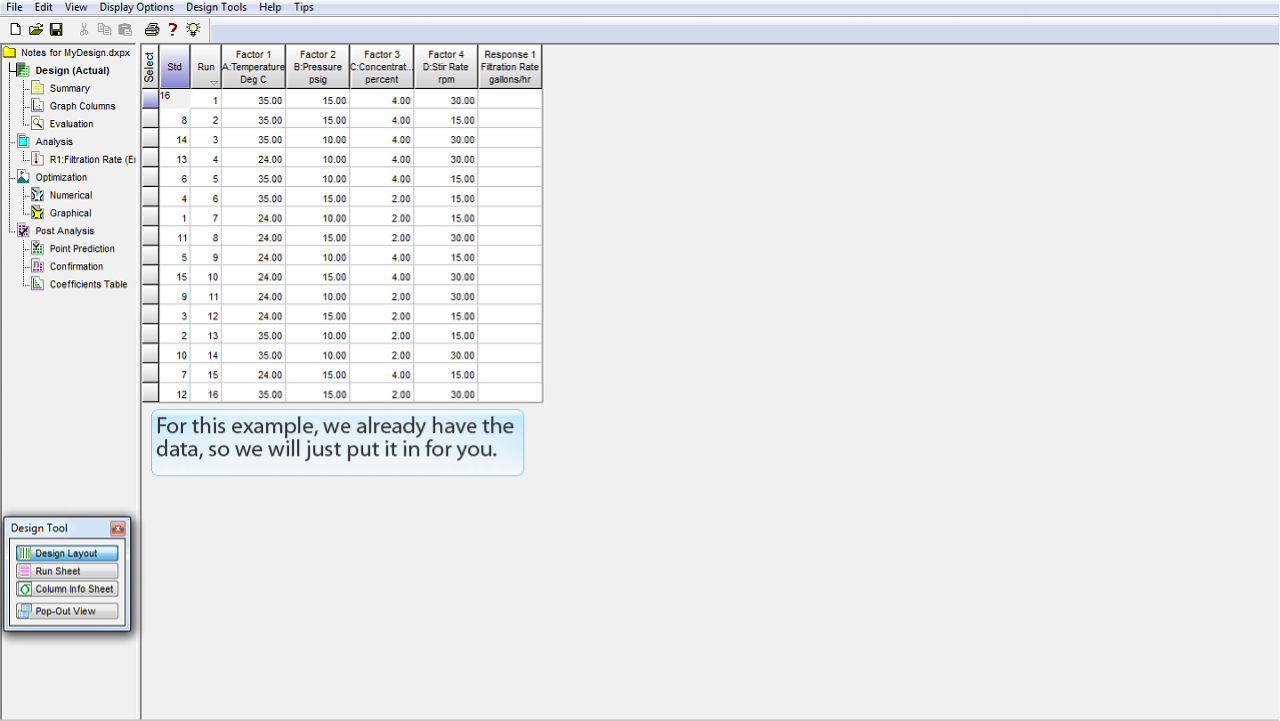This screenshot has height=721, width=1280.
Task: Click the Factor 3 C:Concentration column header
Action: 382,67
